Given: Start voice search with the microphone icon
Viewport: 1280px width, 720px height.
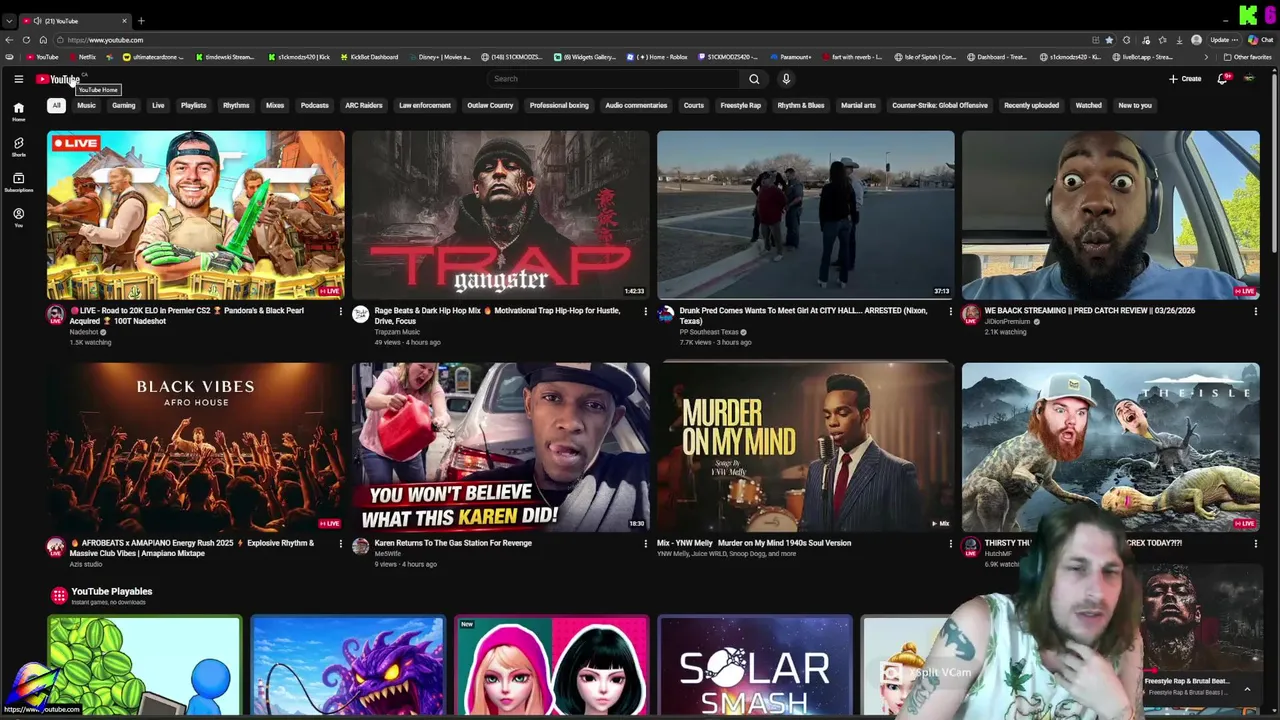Looking at the screenshot, I should (x=786, y=79).
